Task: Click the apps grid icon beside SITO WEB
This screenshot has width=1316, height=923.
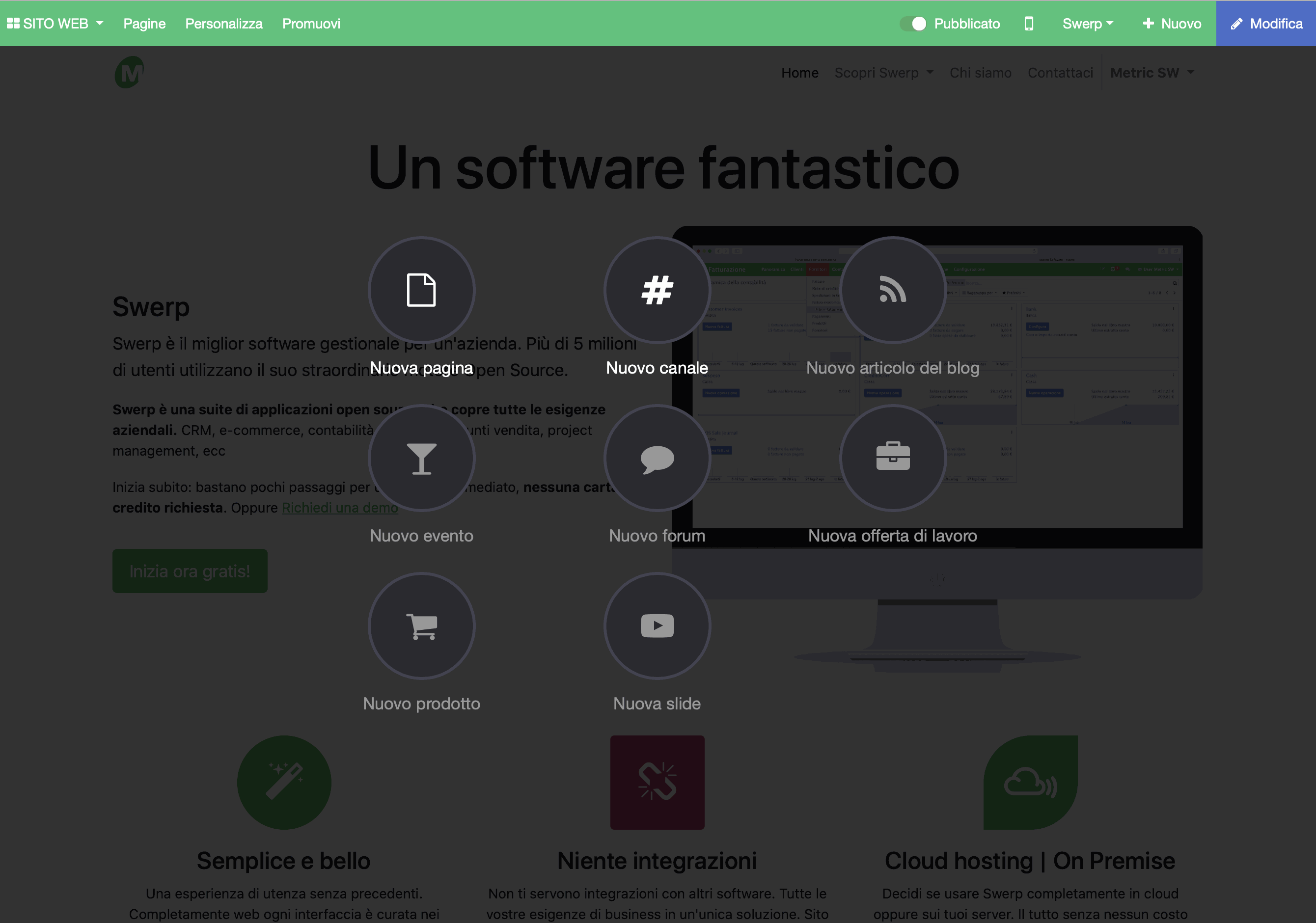Action: click(x=13, y=24)
